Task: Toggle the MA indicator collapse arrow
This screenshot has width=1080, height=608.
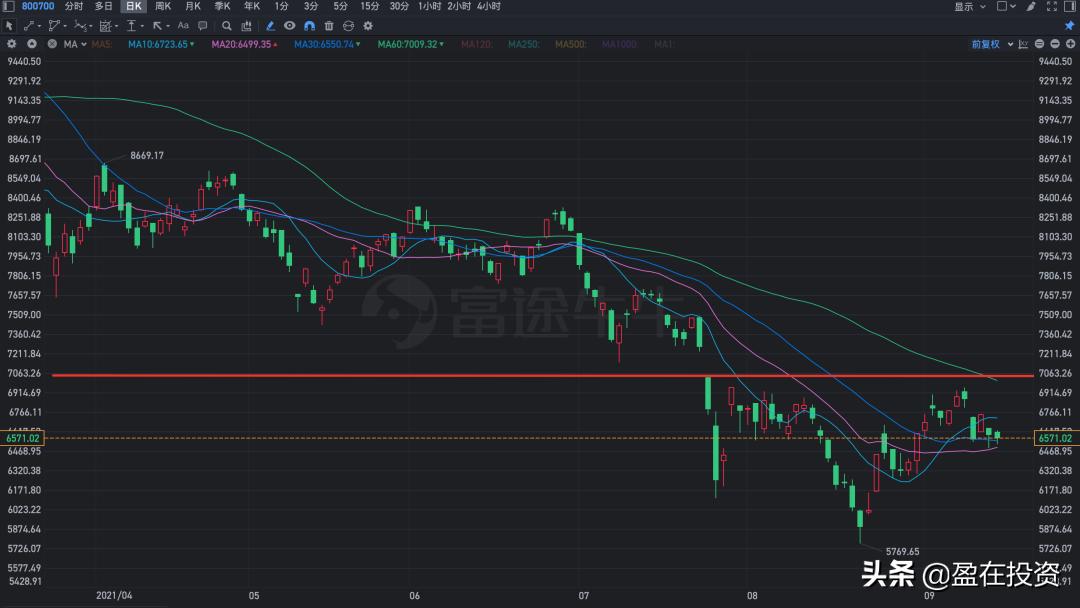Action: click(84, 44)
